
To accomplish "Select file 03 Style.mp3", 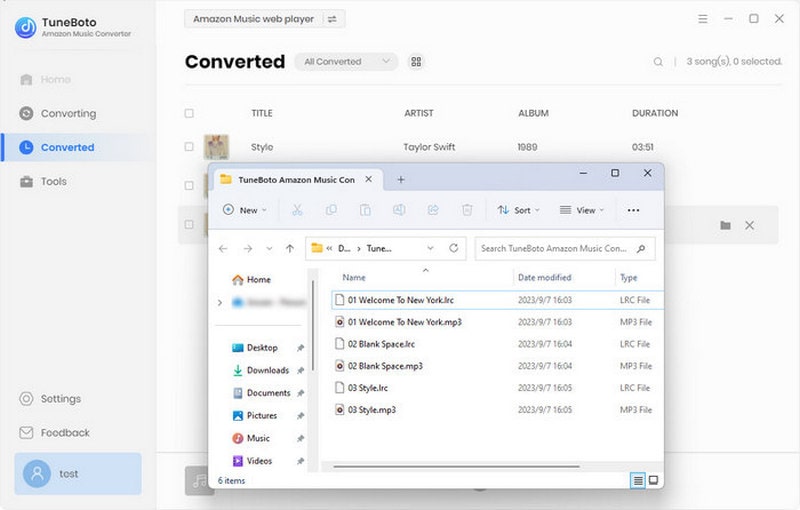I will coord(497,410).
